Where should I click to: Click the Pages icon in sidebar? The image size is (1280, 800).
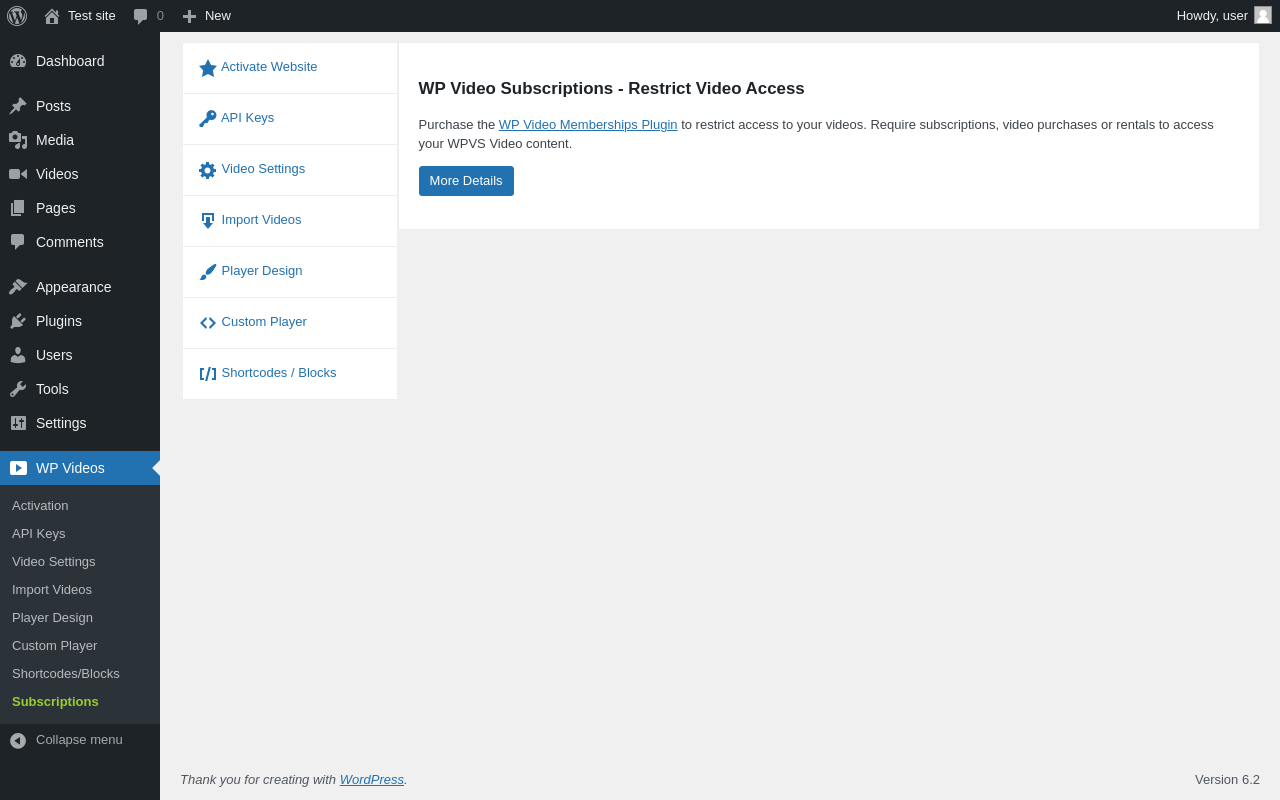pos(18,208)
